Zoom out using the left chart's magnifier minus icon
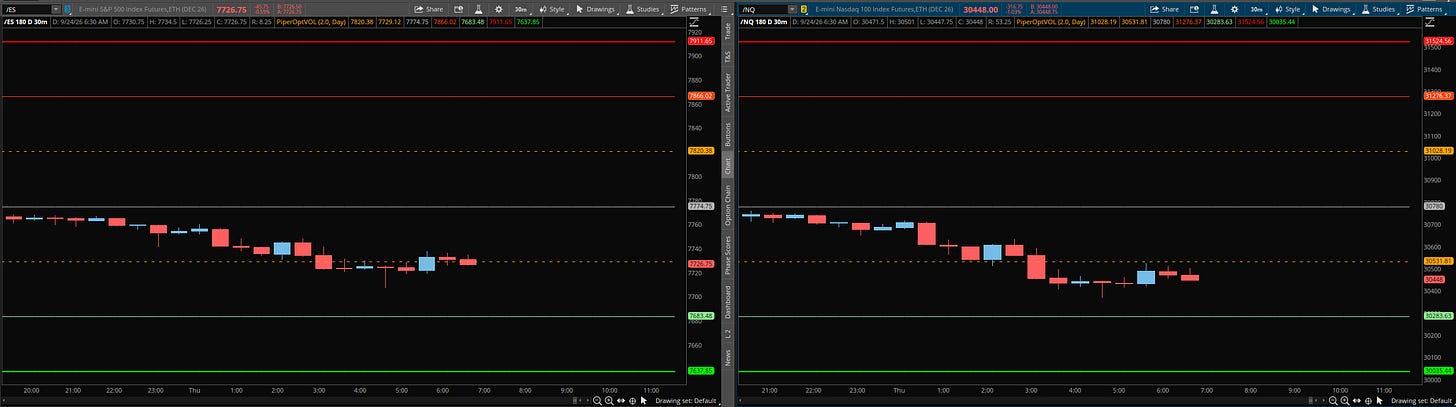 pos(597,400)
